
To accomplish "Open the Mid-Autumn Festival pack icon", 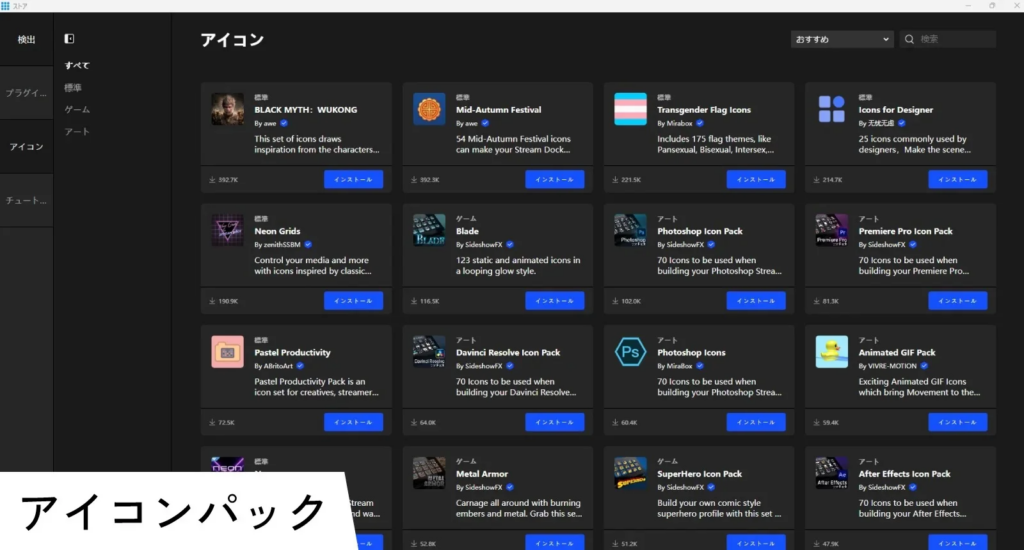I will point(429,109).
